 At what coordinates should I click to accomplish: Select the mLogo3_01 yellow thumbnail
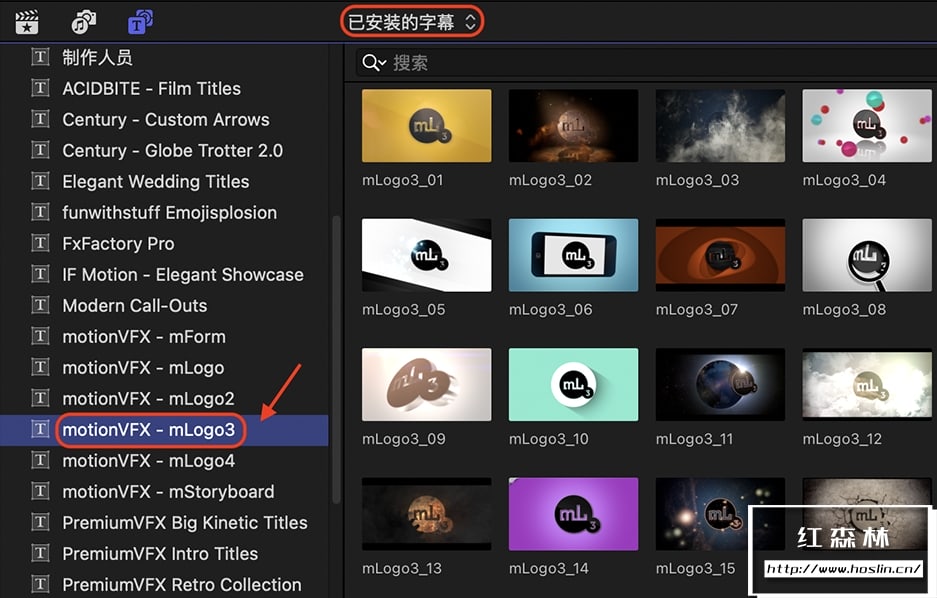point(427,125)
